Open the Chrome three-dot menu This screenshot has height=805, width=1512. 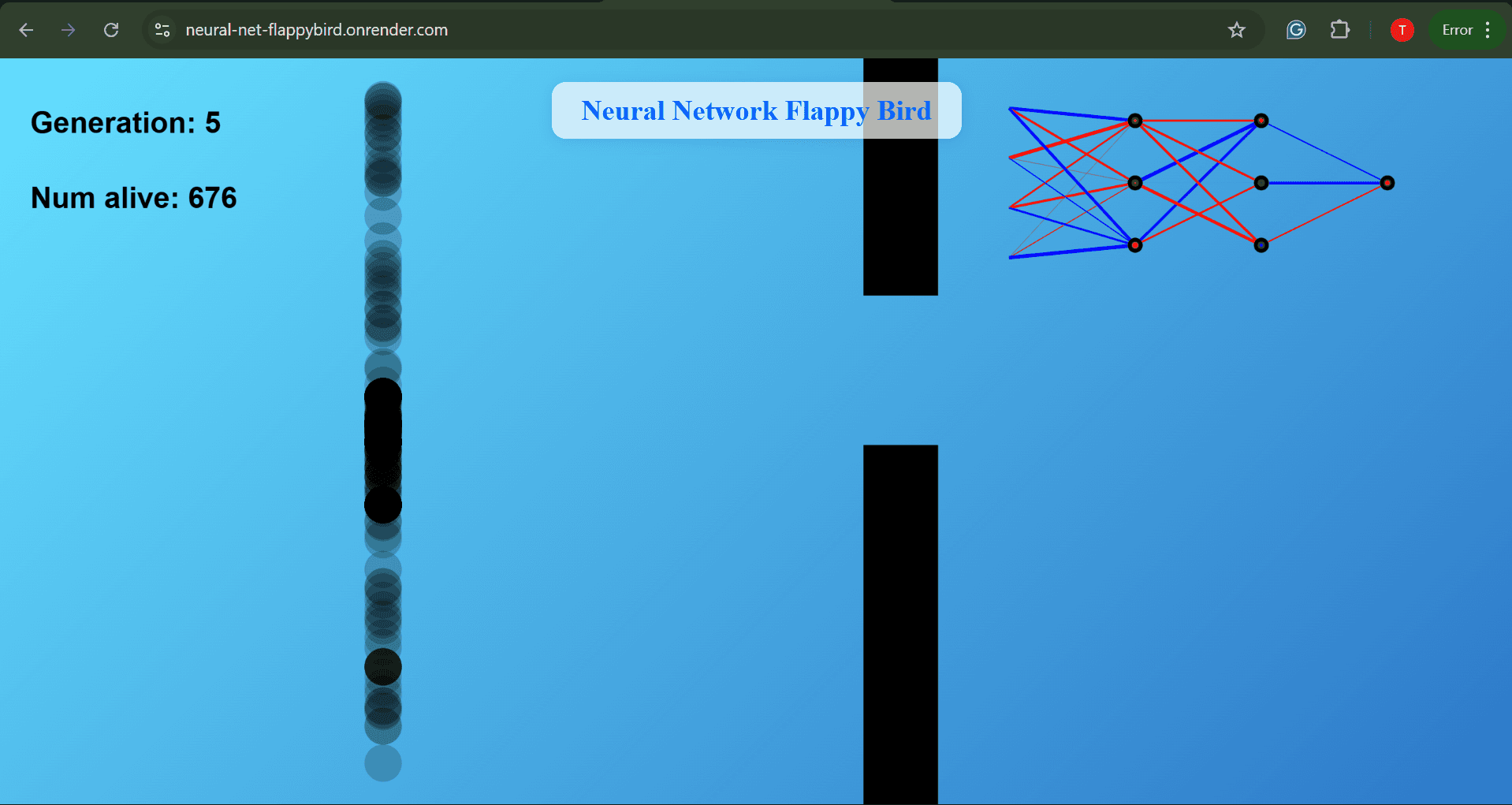[1489, 30]
